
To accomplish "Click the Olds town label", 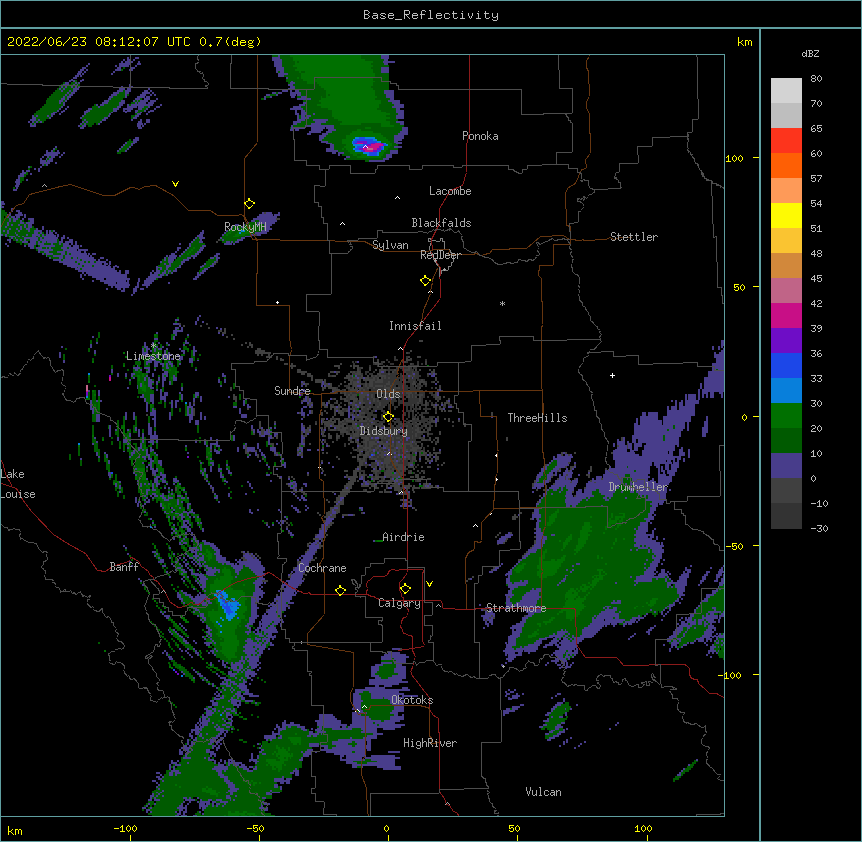I will 388,394.
